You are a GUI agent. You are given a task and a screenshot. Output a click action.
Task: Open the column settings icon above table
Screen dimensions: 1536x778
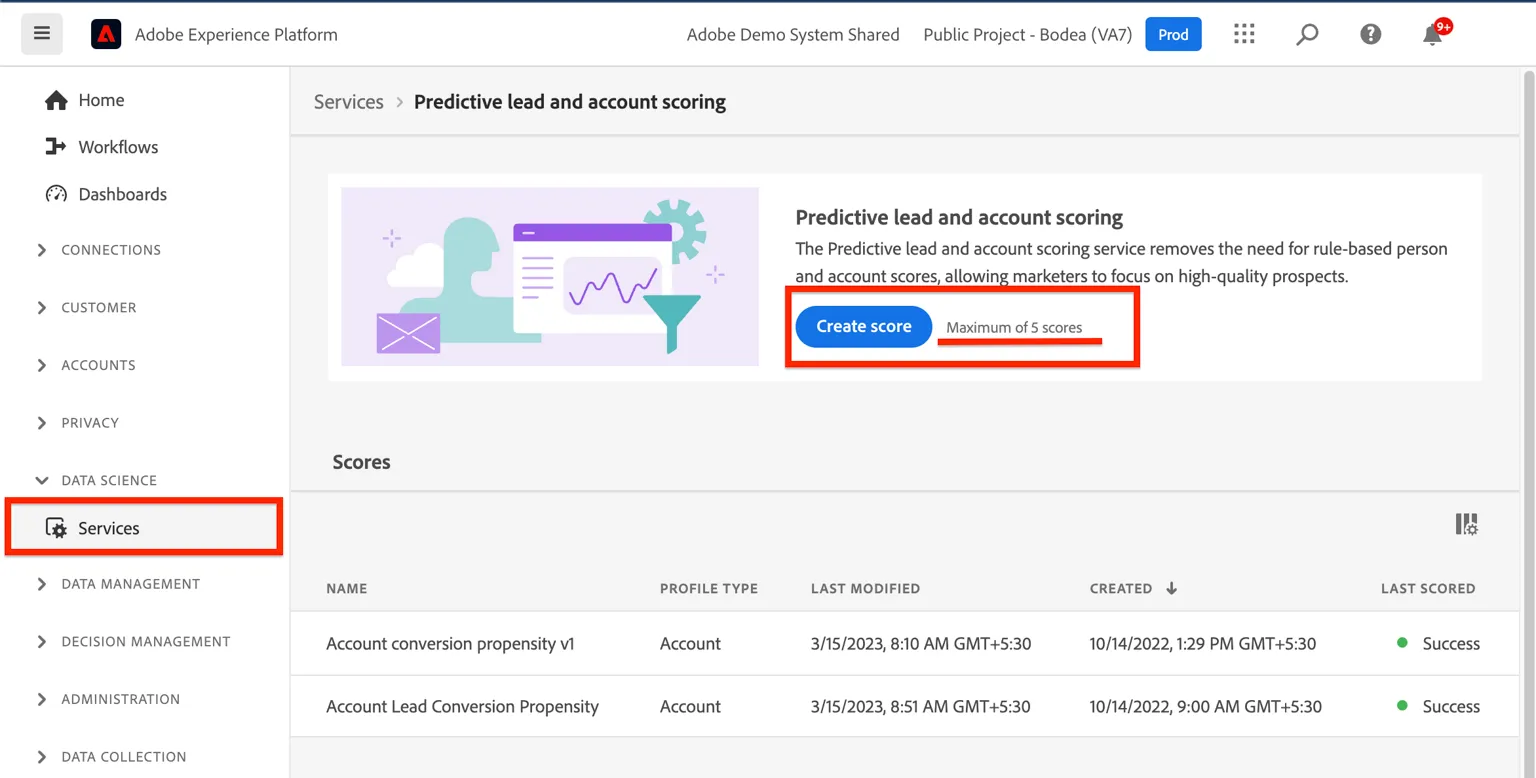pyautogui.click(x=1466, y=524)
